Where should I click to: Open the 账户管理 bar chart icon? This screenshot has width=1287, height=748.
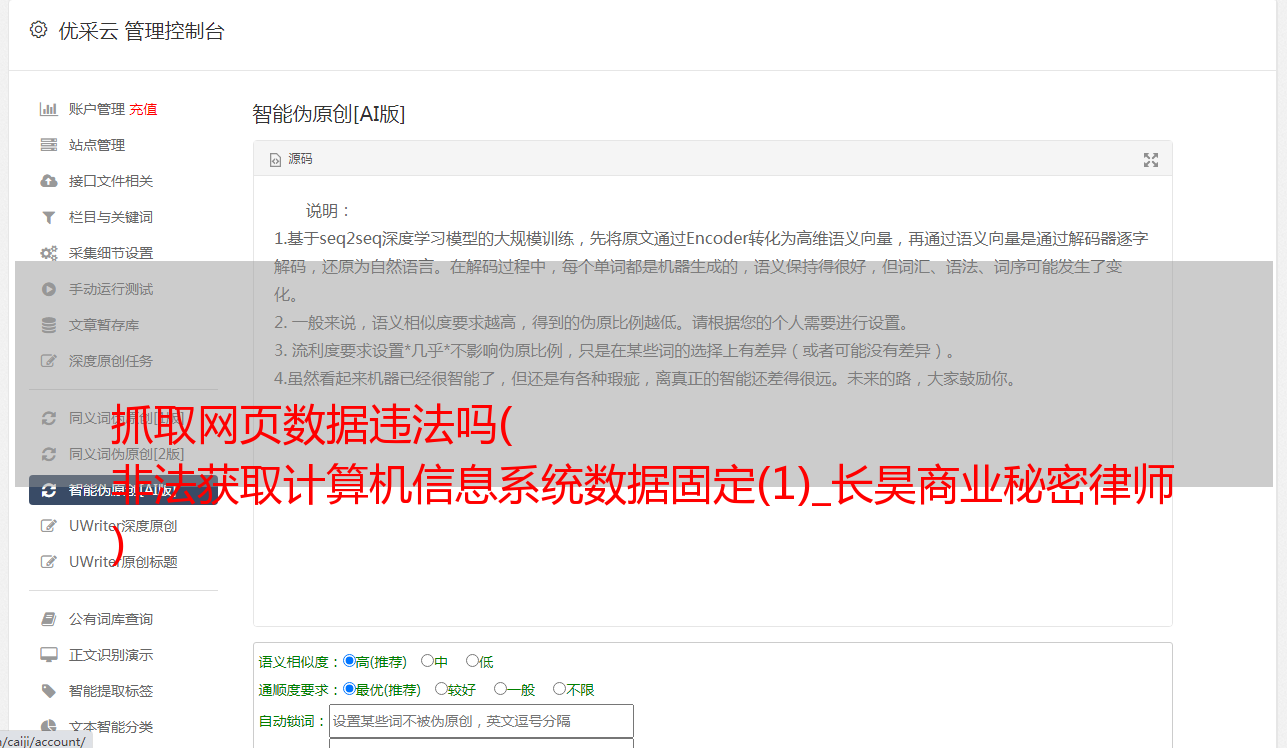tap(48, 109)
